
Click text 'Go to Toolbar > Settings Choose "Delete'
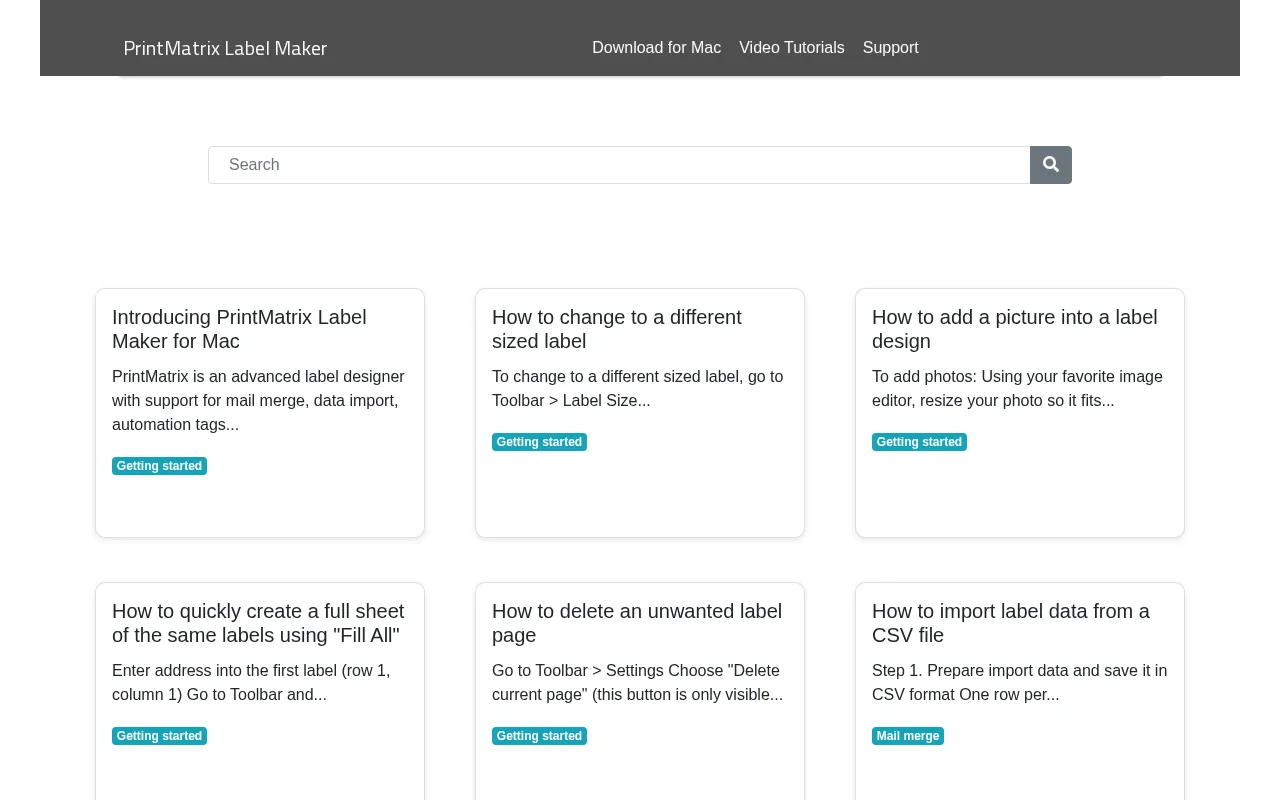[x=636, y=671]
